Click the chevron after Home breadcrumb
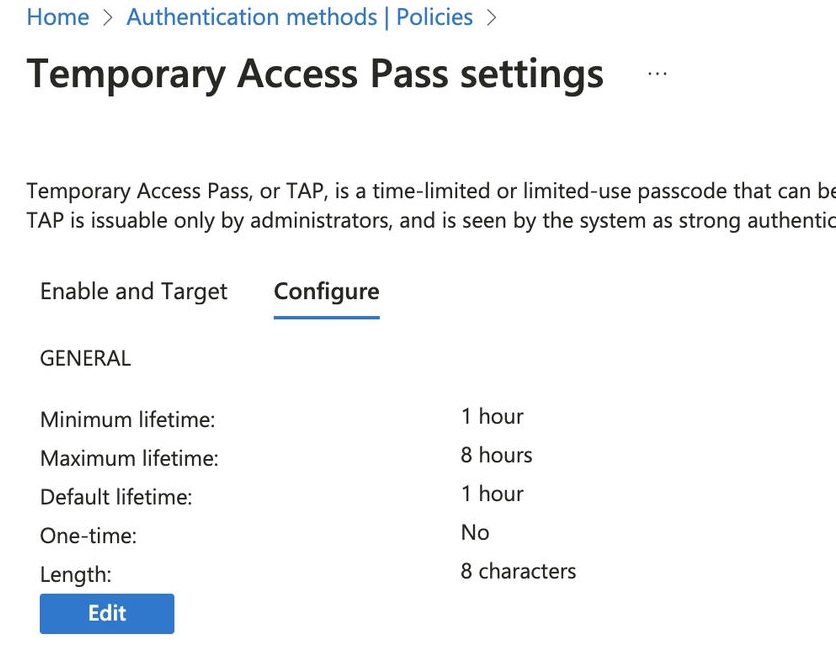Viewport: 836px width, 661px height. click(x=107, y=18)
